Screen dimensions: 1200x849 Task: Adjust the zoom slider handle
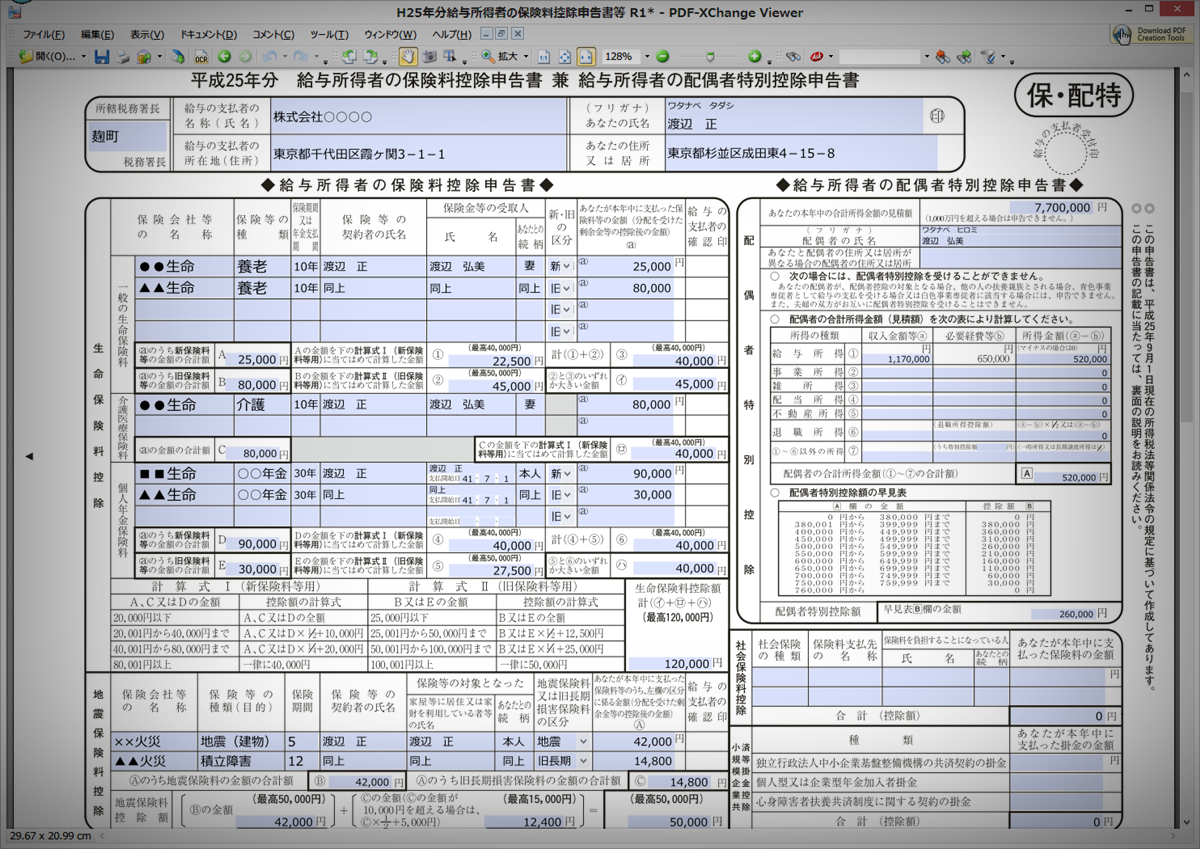pyautogui.click(x=710, y=57)
